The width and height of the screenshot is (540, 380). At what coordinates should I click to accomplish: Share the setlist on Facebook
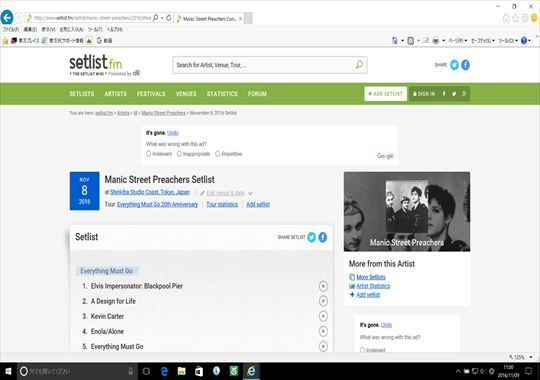[322, 237]
